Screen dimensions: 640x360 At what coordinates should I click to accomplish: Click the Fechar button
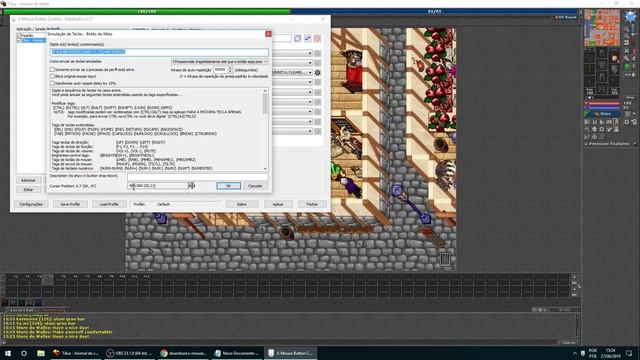pyautogui.click(x=312, y=204)
